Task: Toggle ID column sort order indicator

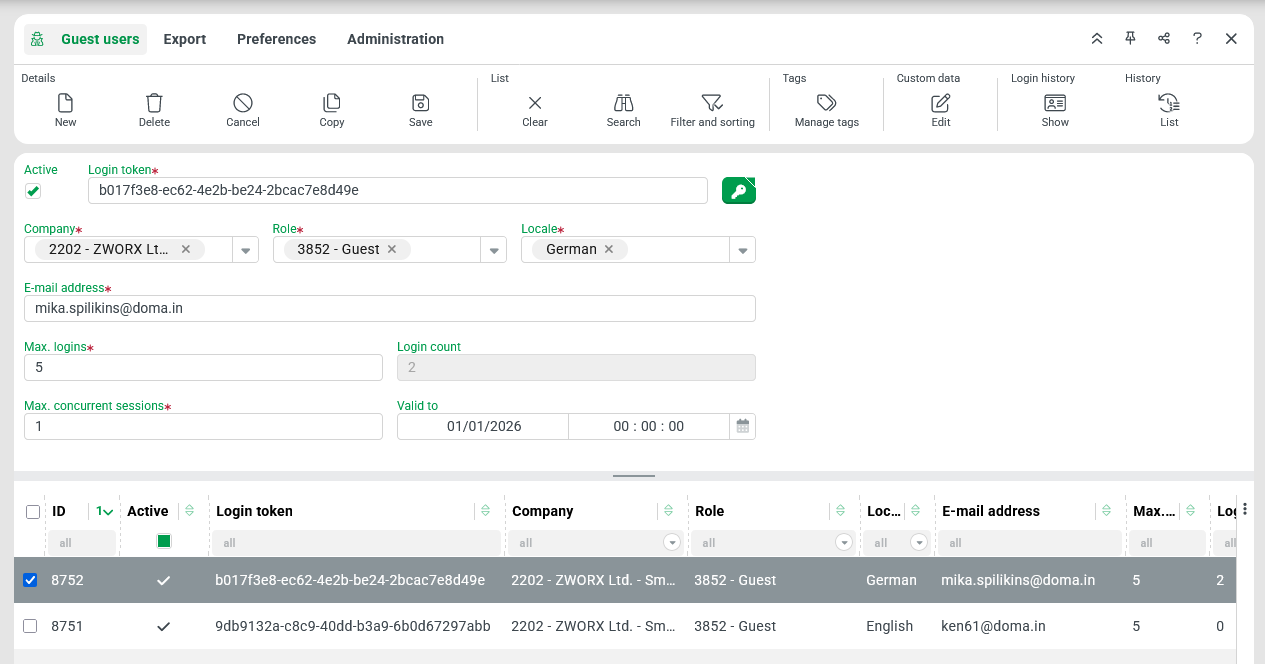Action: tap(104, 511)
